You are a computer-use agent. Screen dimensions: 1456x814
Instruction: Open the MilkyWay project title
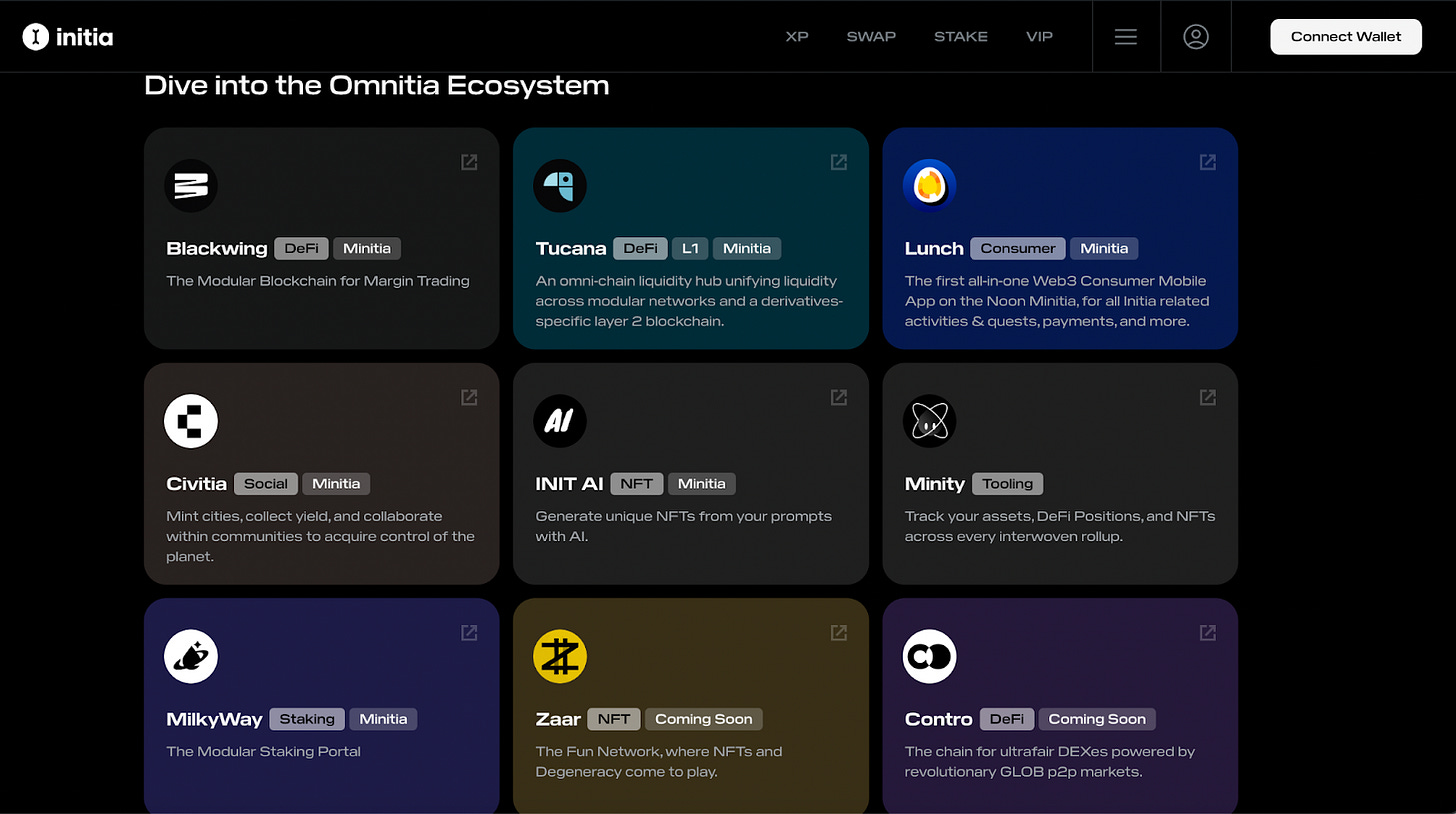[x=214, y=719]
